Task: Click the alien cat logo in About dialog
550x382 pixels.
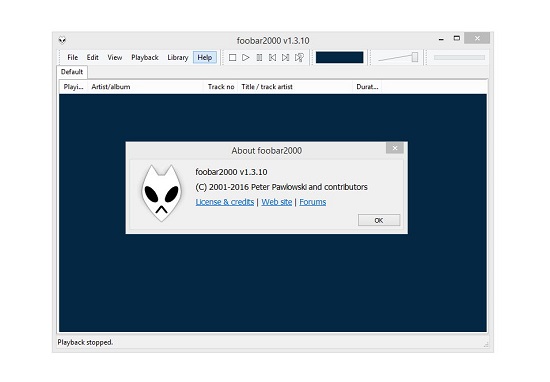Action: [161, 193]
